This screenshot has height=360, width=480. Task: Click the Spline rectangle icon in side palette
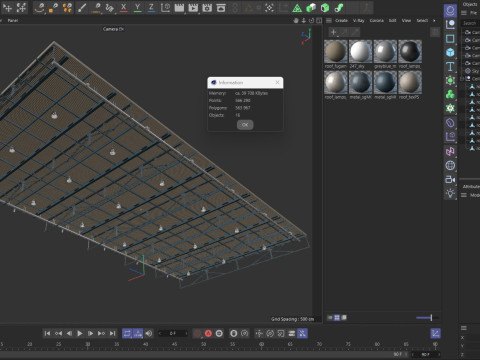pos(450,39)
